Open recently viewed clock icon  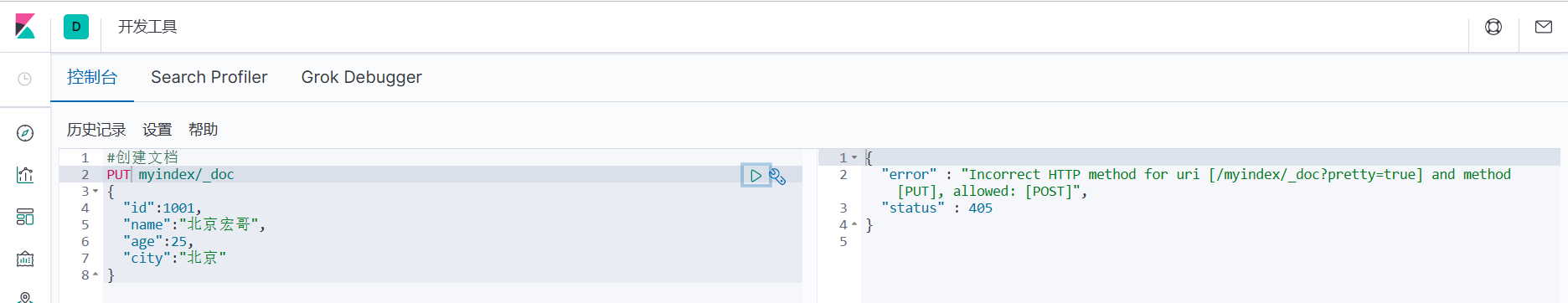25,79
